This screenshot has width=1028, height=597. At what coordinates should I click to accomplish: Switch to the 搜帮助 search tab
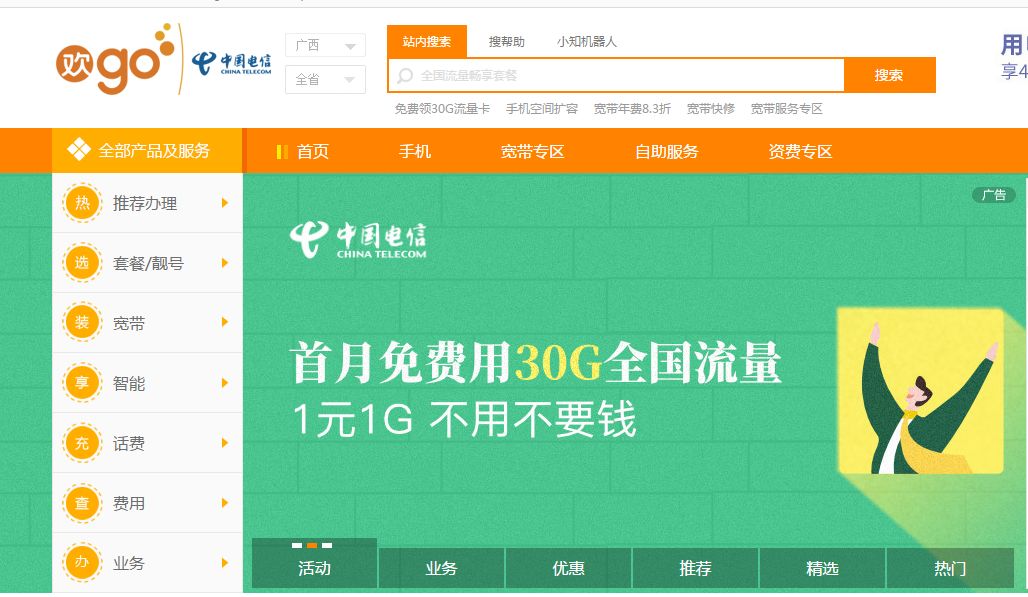coord(507,42)
